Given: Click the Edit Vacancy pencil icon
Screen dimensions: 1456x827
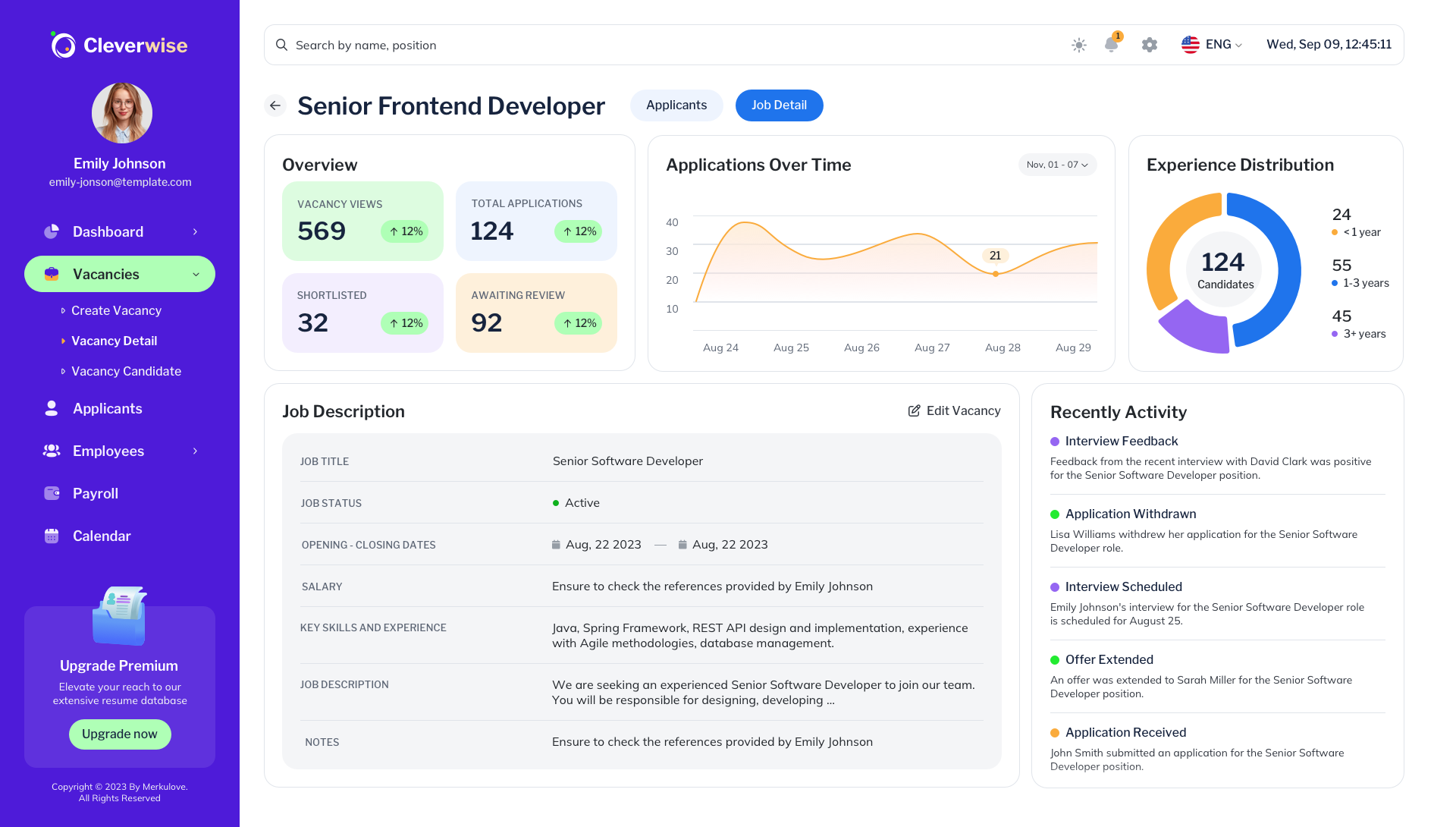Looking at the screenshot, I should 913,410.
